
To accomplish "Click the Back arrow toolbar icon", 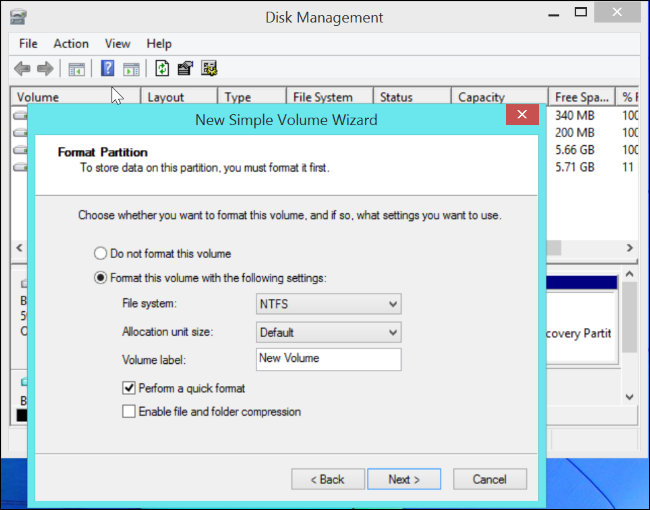I will pyautogui.click(x=22, y=68).
